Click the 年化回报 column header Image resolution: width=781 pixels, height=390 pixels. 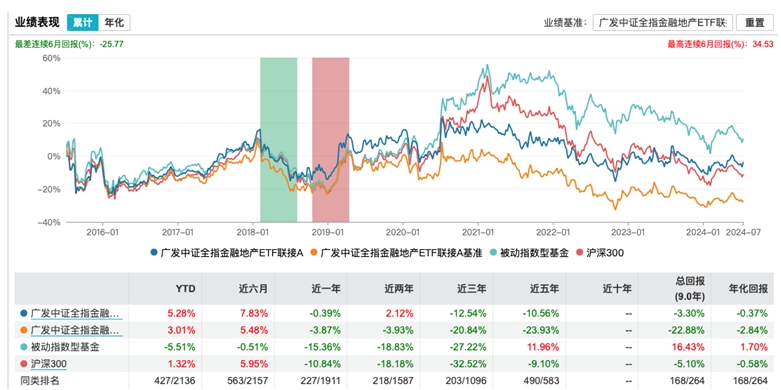751,288
